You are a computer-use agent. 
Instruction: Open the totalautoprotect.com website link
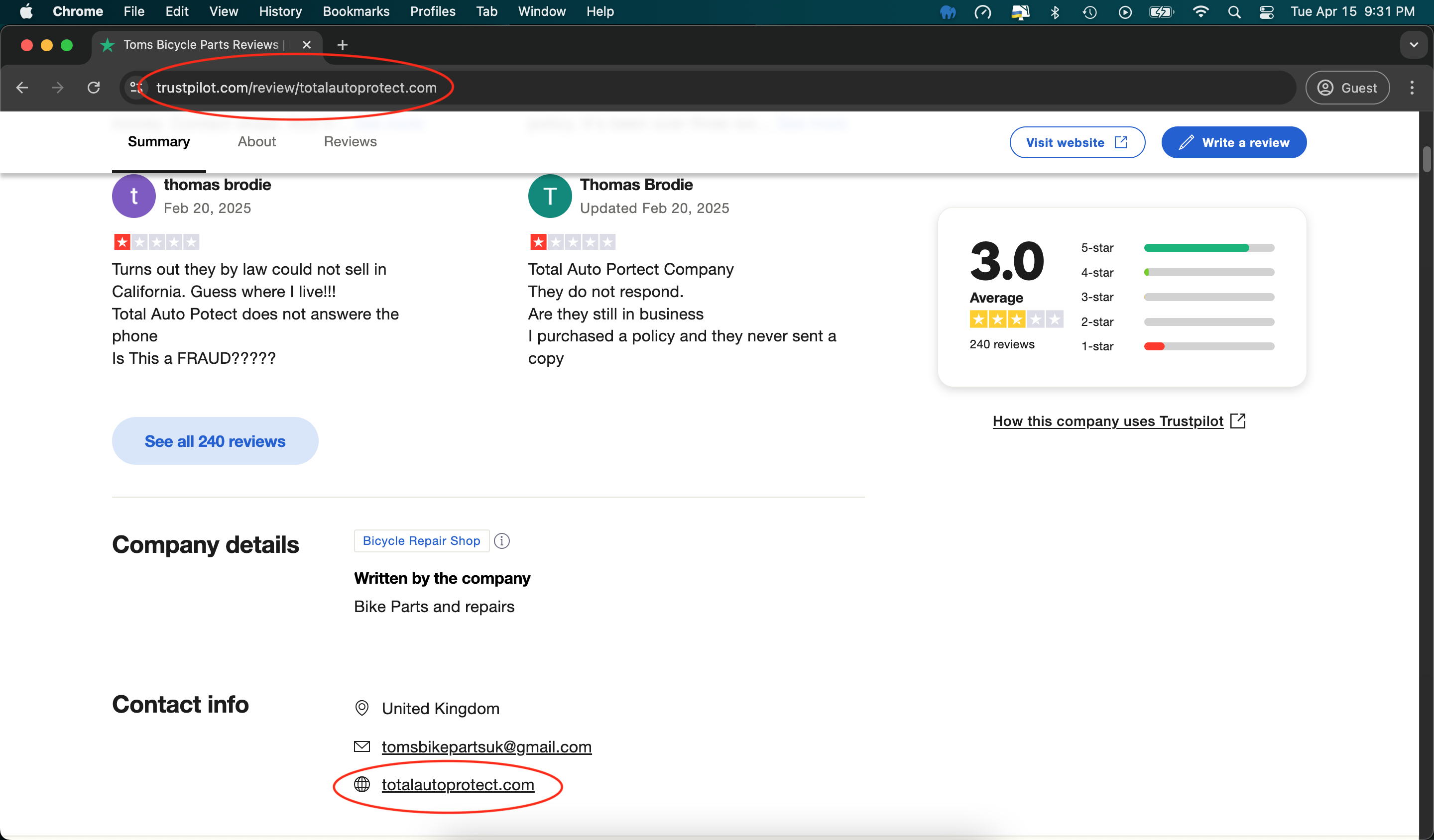pos(458,785)
